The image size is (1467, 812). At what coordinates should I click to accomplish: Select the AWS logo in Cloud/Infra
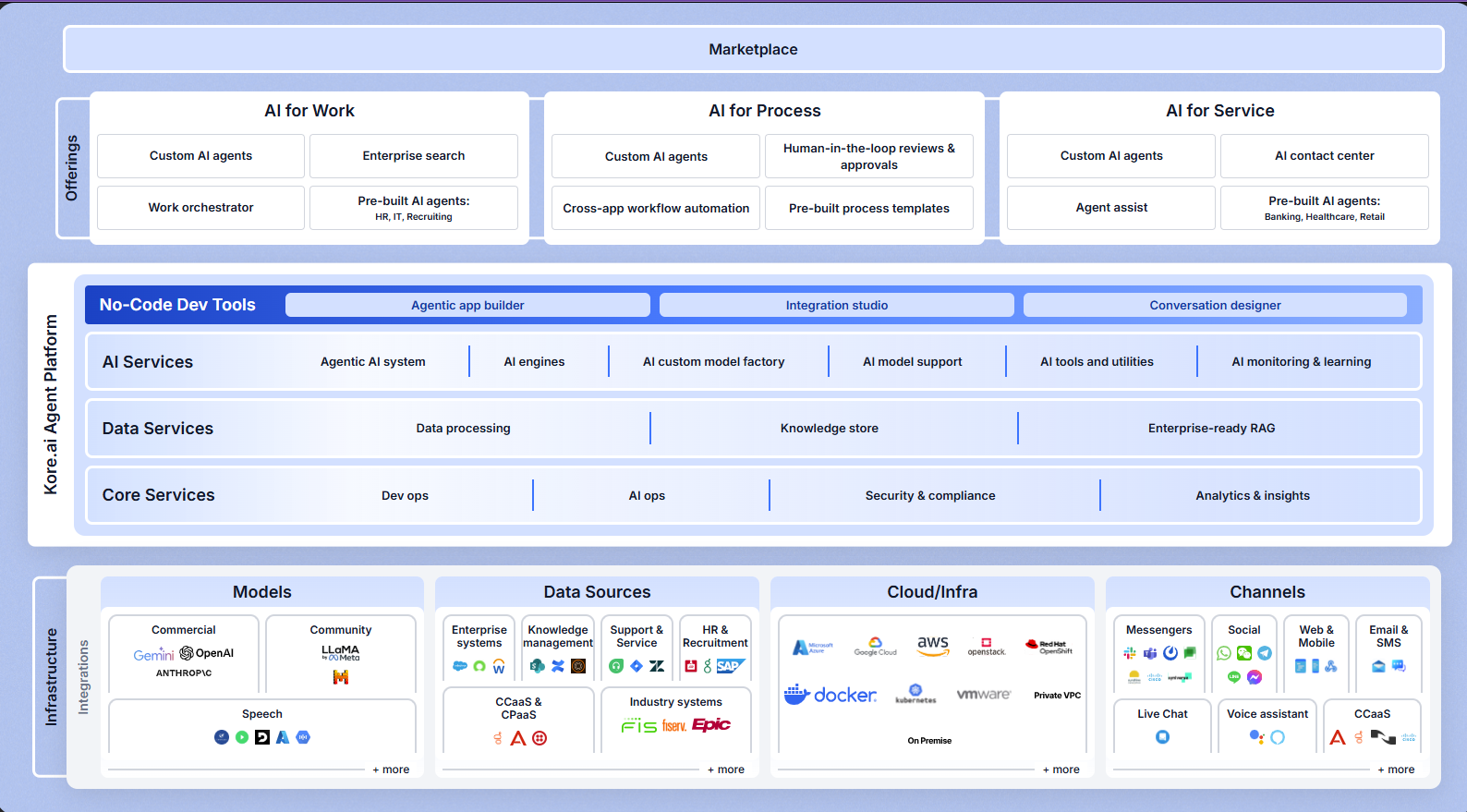tap(933, 645)
